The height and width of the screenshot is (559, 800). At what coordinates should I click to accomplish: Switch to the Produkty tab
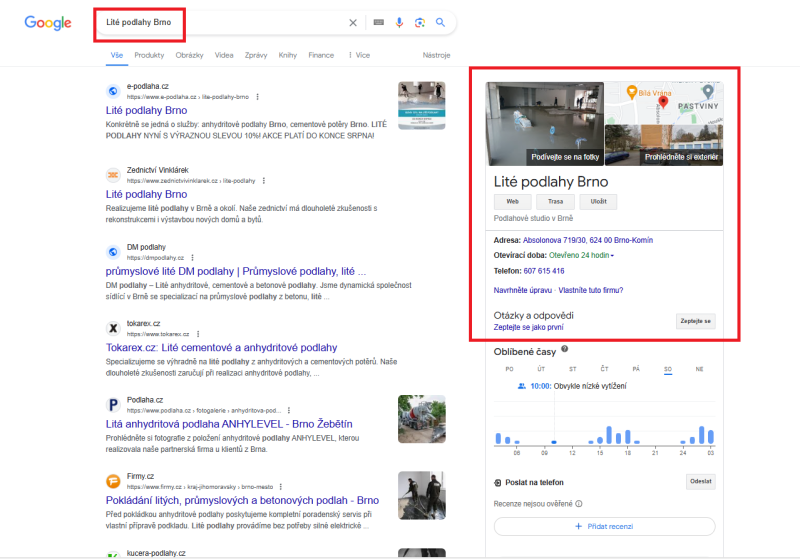(149, 55)
